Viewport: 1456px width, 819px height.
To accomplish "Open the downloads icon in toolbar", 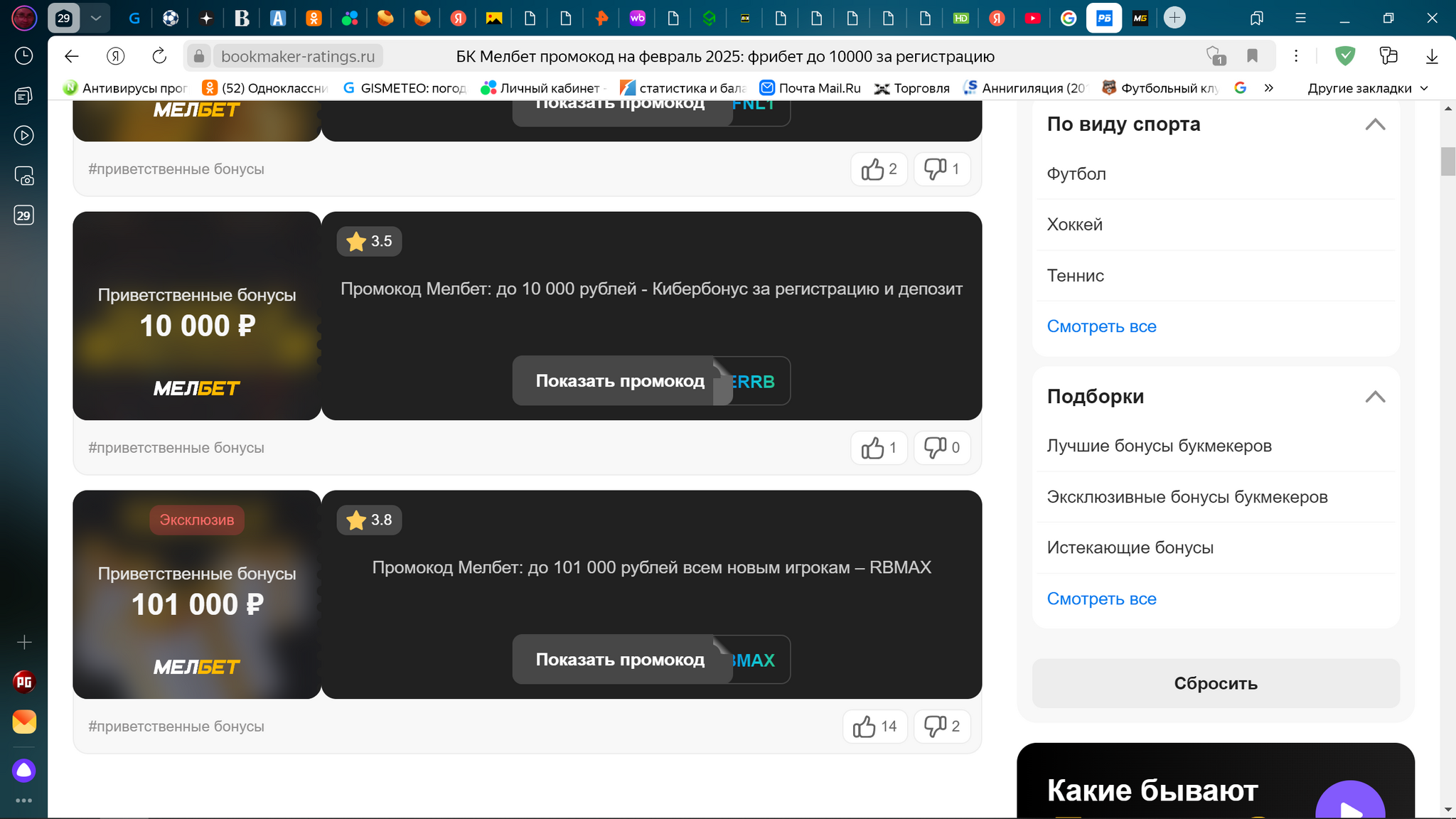I will click(x=1432, y=56).
